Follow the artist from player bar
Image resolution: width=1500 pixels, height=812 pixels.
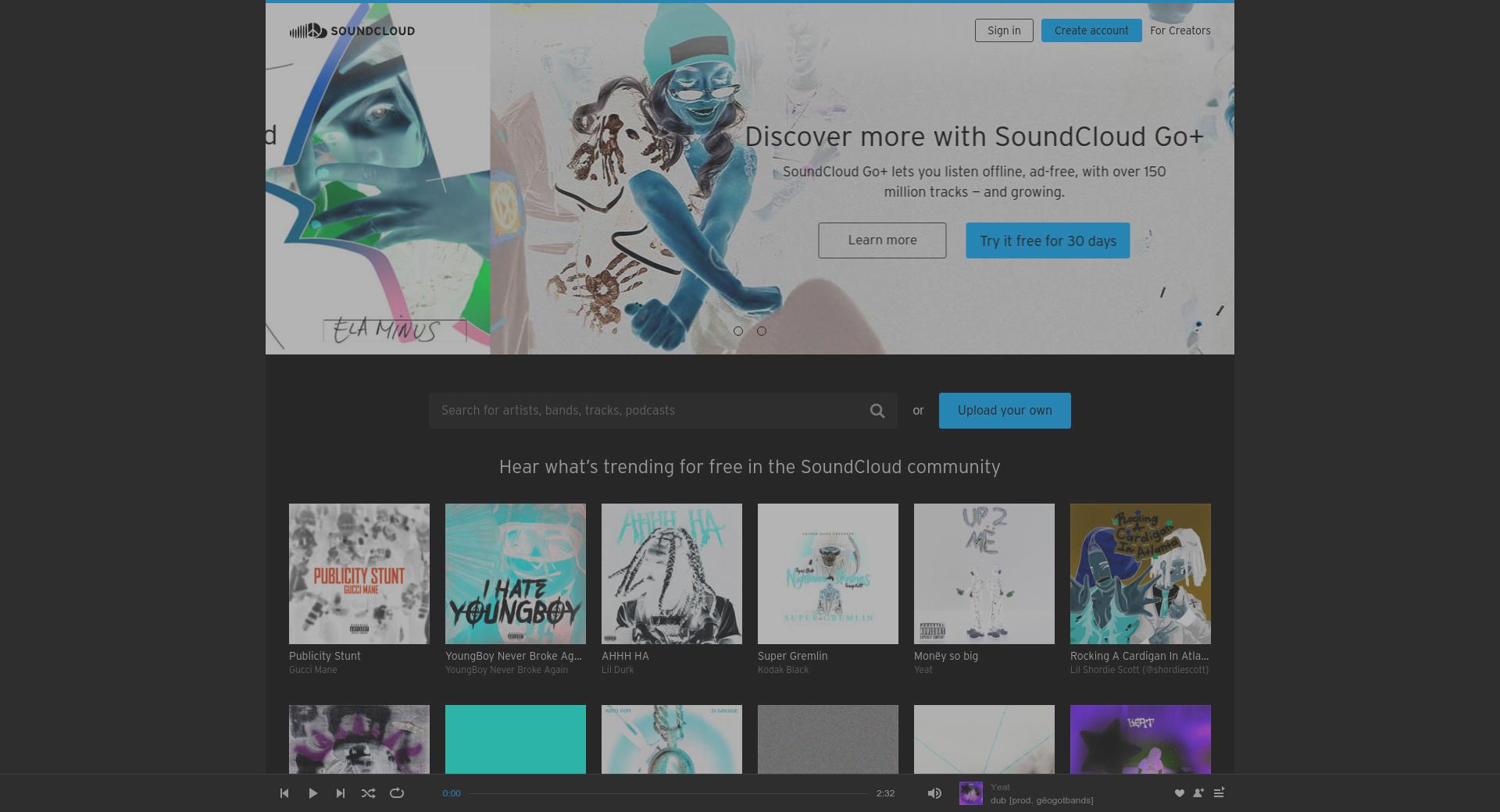click(x=1198, y=793)
